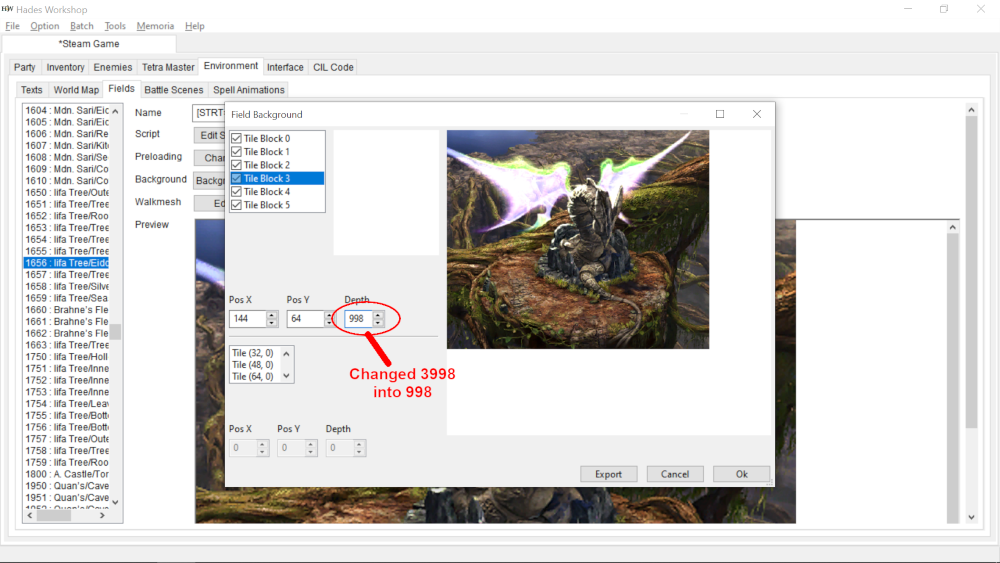The height and width of the screenshot is (563, 1000).
Task: Open the Option menu
Action: 45,26
